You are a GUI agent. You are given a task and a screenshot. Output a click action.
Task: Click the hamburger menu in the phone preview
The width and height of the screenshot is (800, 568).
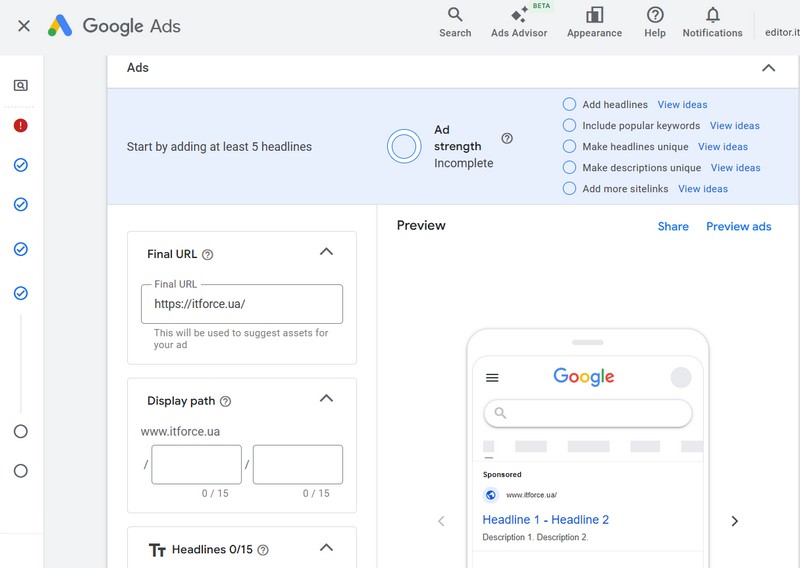coord(492,378)
